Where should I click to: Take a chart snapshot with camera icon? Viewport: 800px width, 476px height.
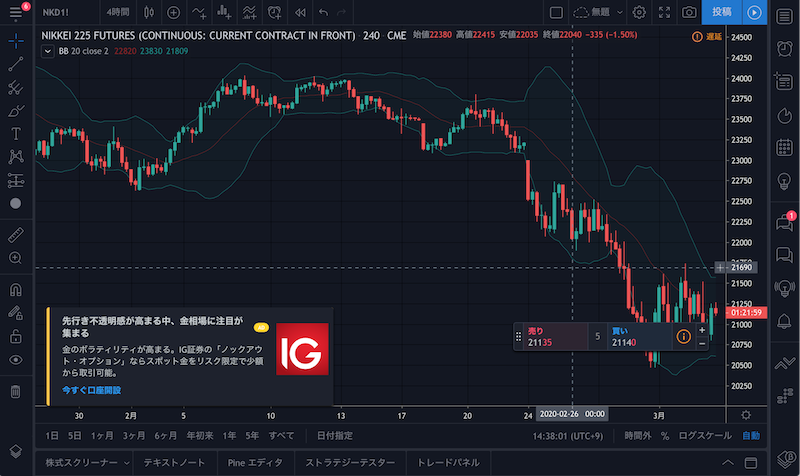point(689,13)
